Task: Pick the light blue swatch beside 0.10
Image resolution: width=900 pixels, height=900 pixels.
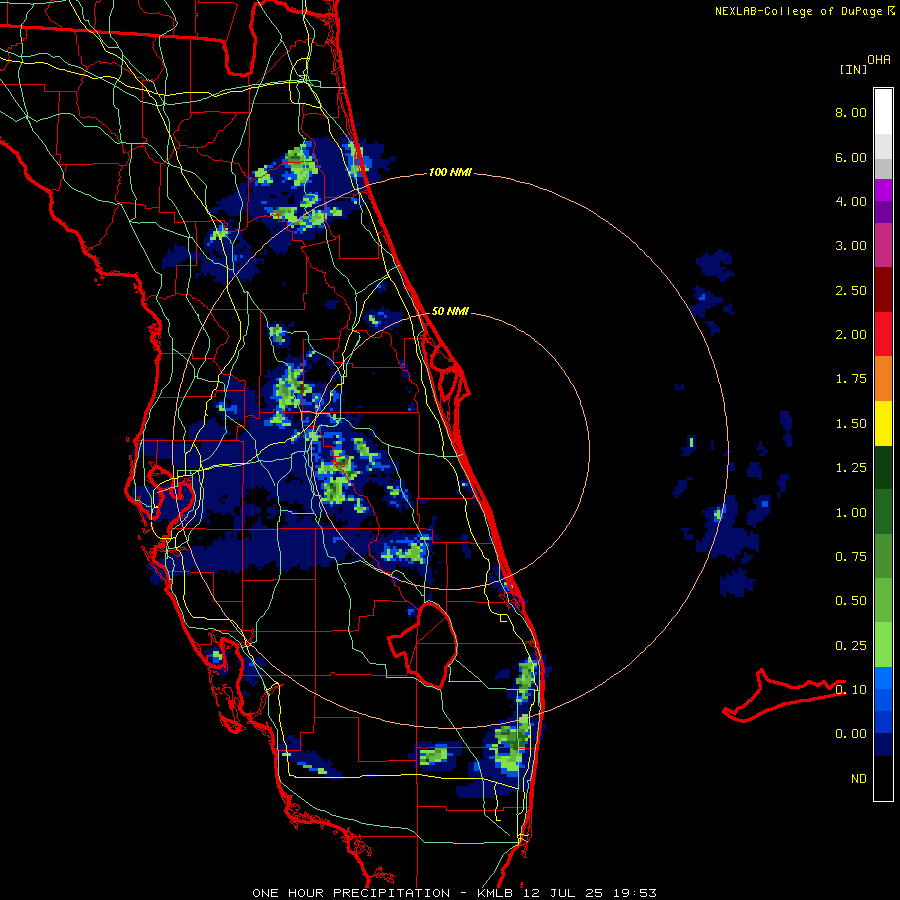Action: coord(883,678)
